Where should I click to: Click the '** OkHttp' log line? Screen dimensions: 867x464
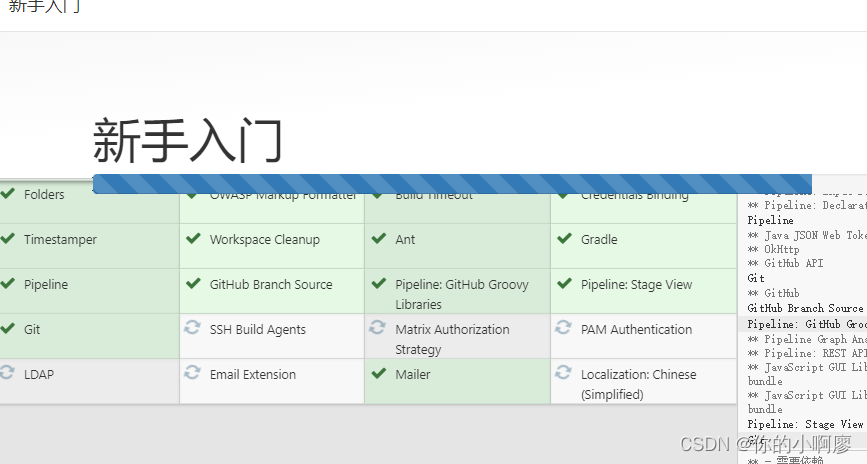point(774,249)
